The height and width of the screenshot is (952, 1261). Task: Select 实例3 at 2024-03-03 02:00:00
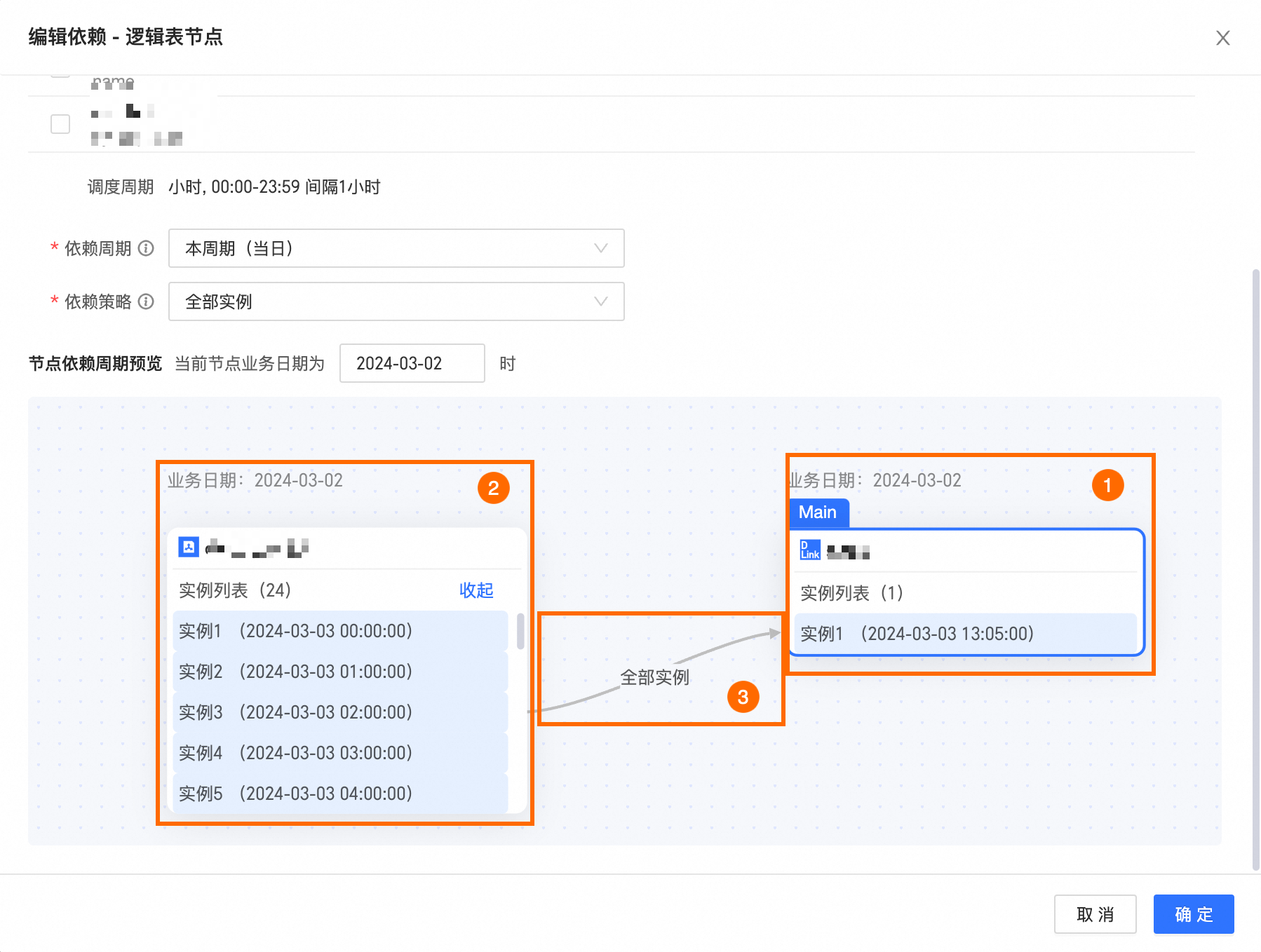[340, 712]
